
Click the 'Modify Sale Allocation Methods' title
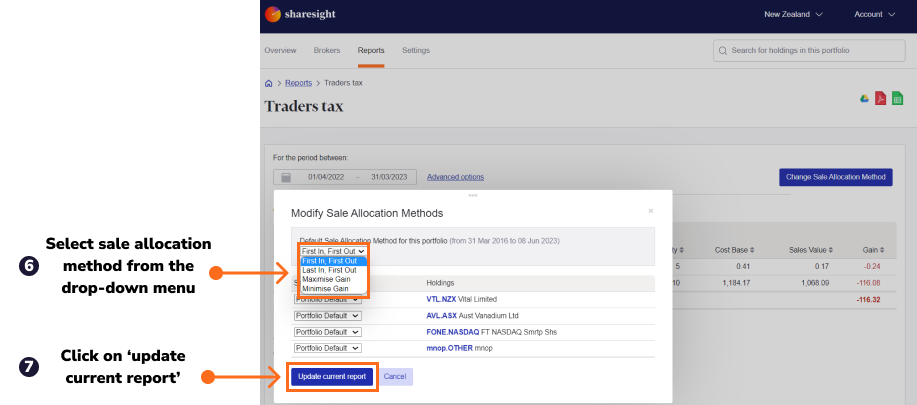(367, 213)
